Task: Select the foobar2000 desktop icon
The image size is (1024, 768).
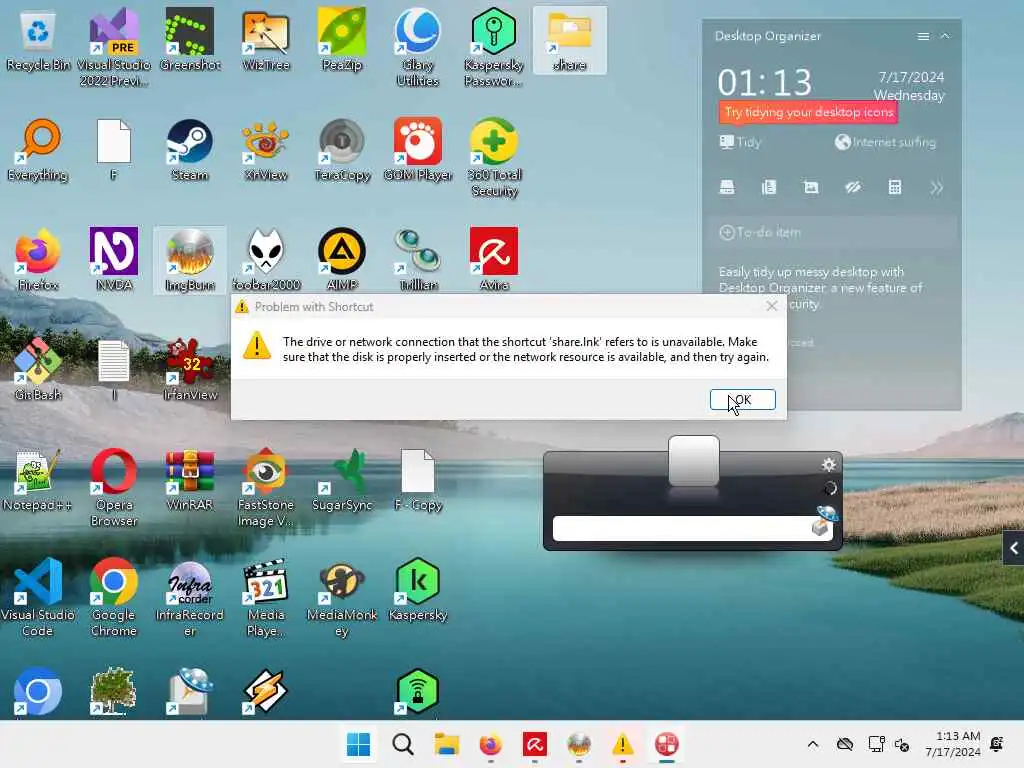Action: coord(266,259)
